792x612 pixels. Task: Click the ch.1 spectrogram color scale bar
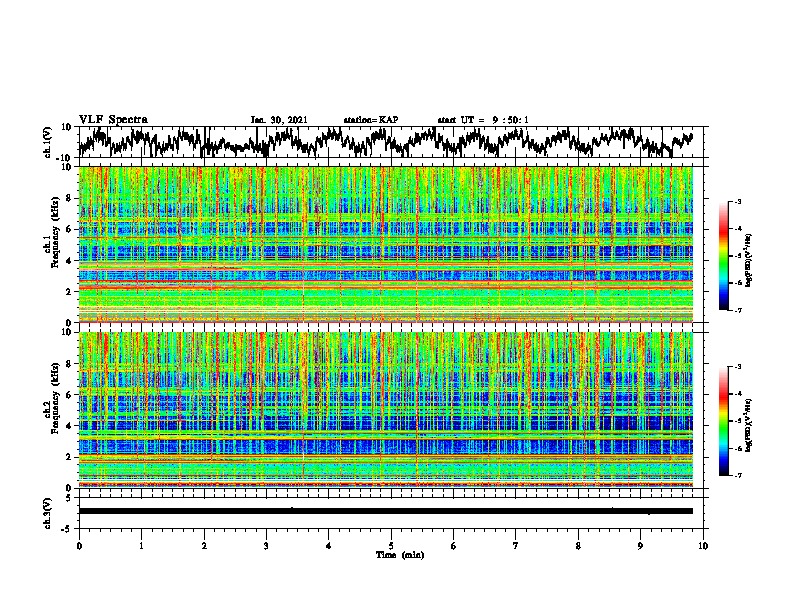click(x=723, y=256)
